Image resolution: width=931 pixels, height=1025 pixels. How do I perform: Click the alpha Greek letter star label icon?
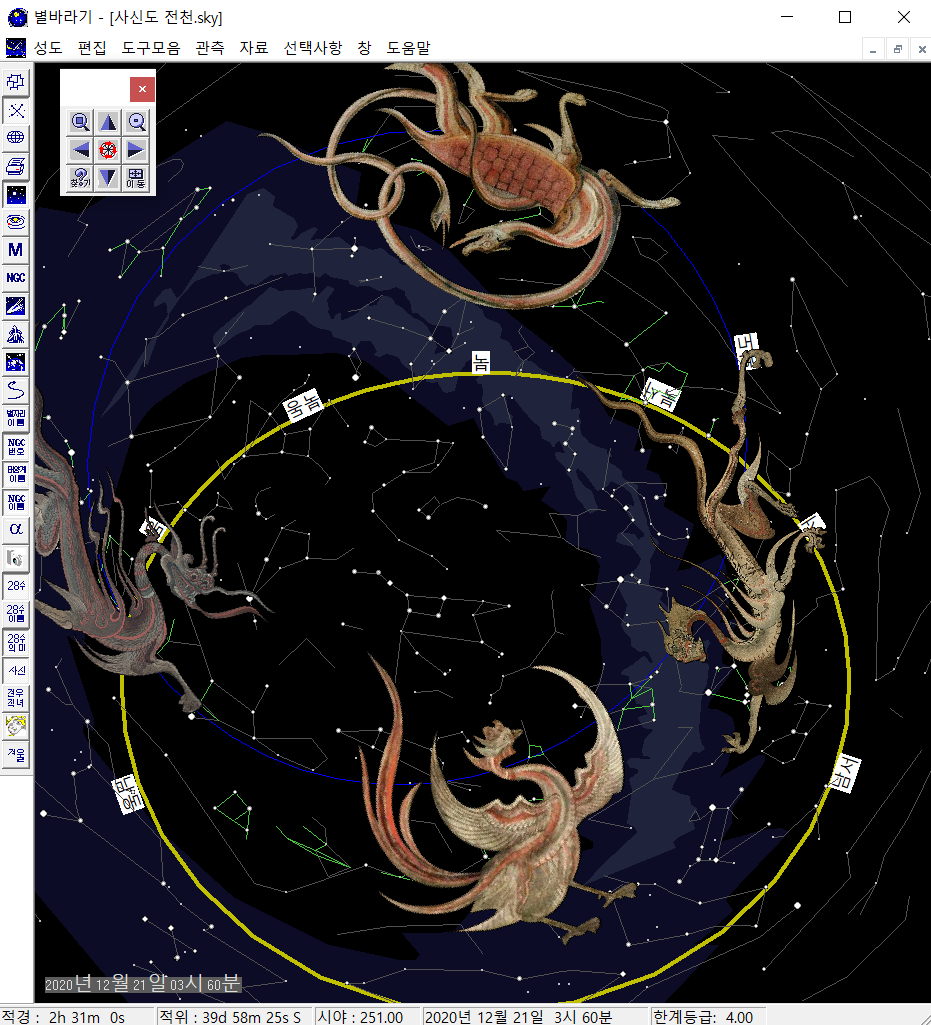click(x=16, y=529)
